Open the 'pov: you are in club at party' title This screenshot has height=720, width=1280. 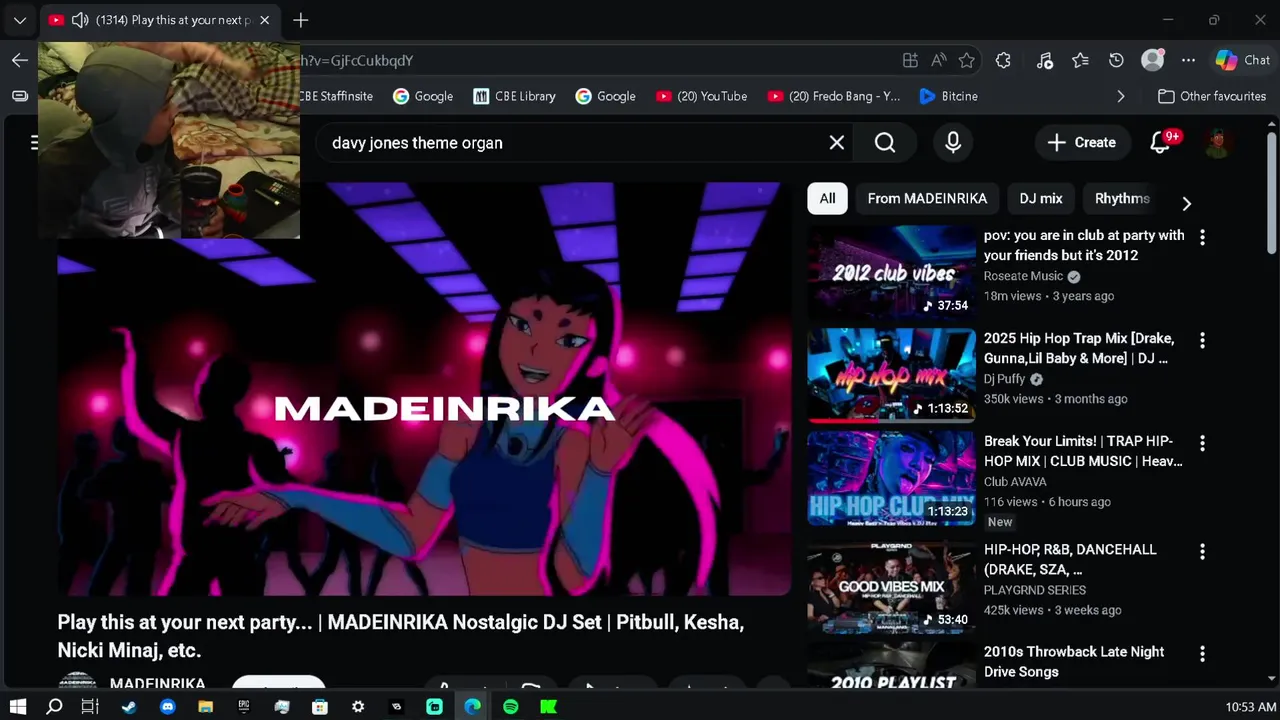[1084, 245]
